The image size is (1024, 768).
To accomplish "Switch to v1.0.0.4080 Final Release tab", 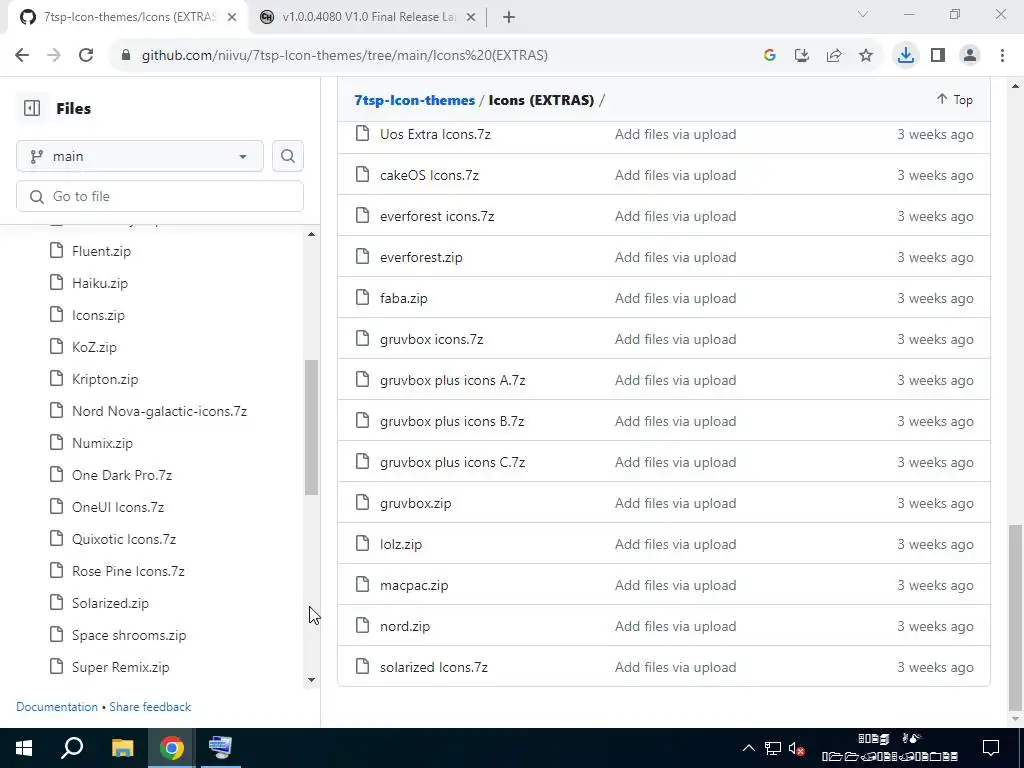I will (368, 17).
